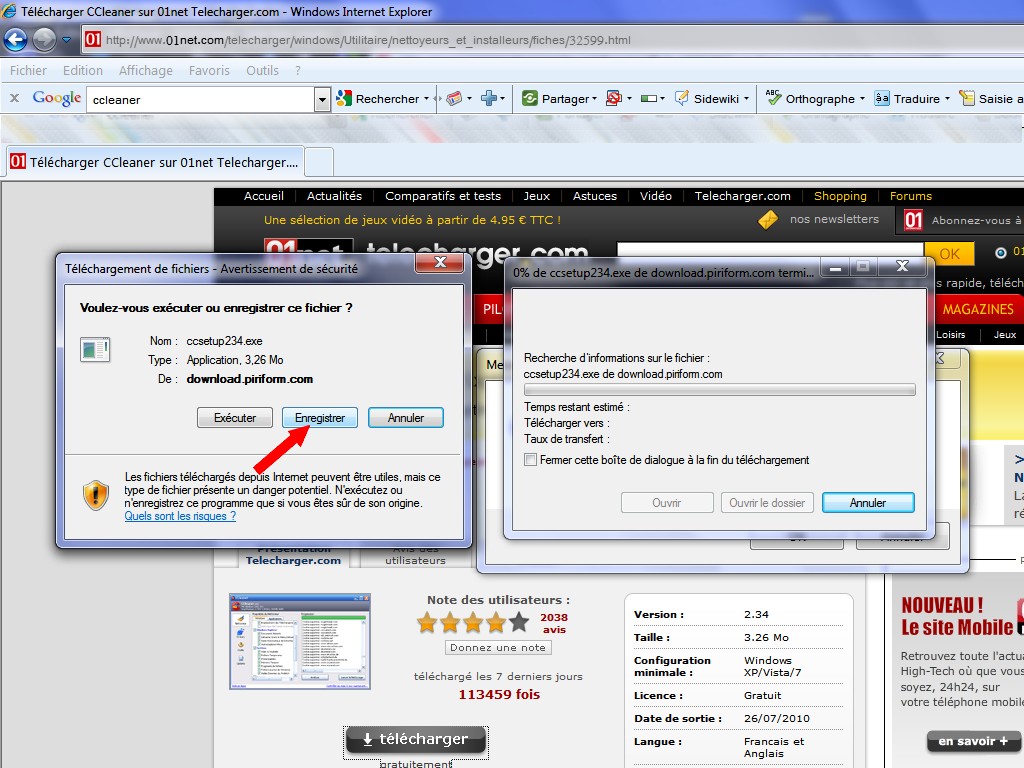This screenshot has width=1024, height=768.
Task: Click the 'Quels sont les risques ?' link
Action: coord(180,516)
